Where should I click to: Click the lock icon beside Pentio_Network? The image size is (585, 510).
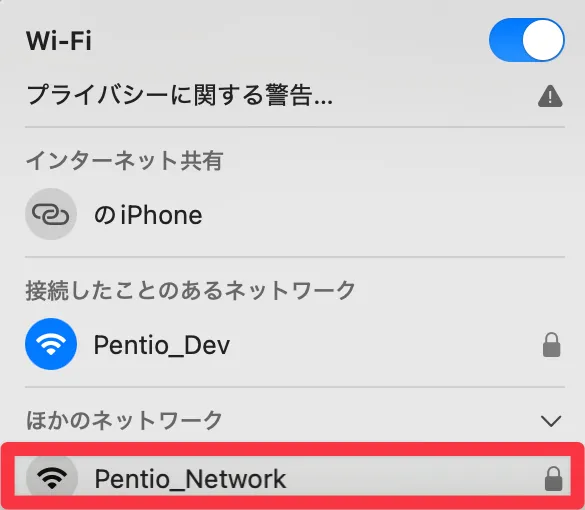[x=553, y=479]
